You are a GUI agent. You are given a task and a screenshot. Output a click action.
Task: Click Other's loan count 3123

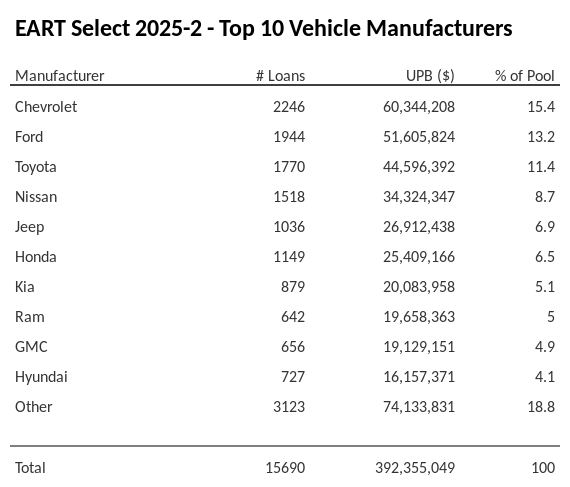(x=289, y=407)
